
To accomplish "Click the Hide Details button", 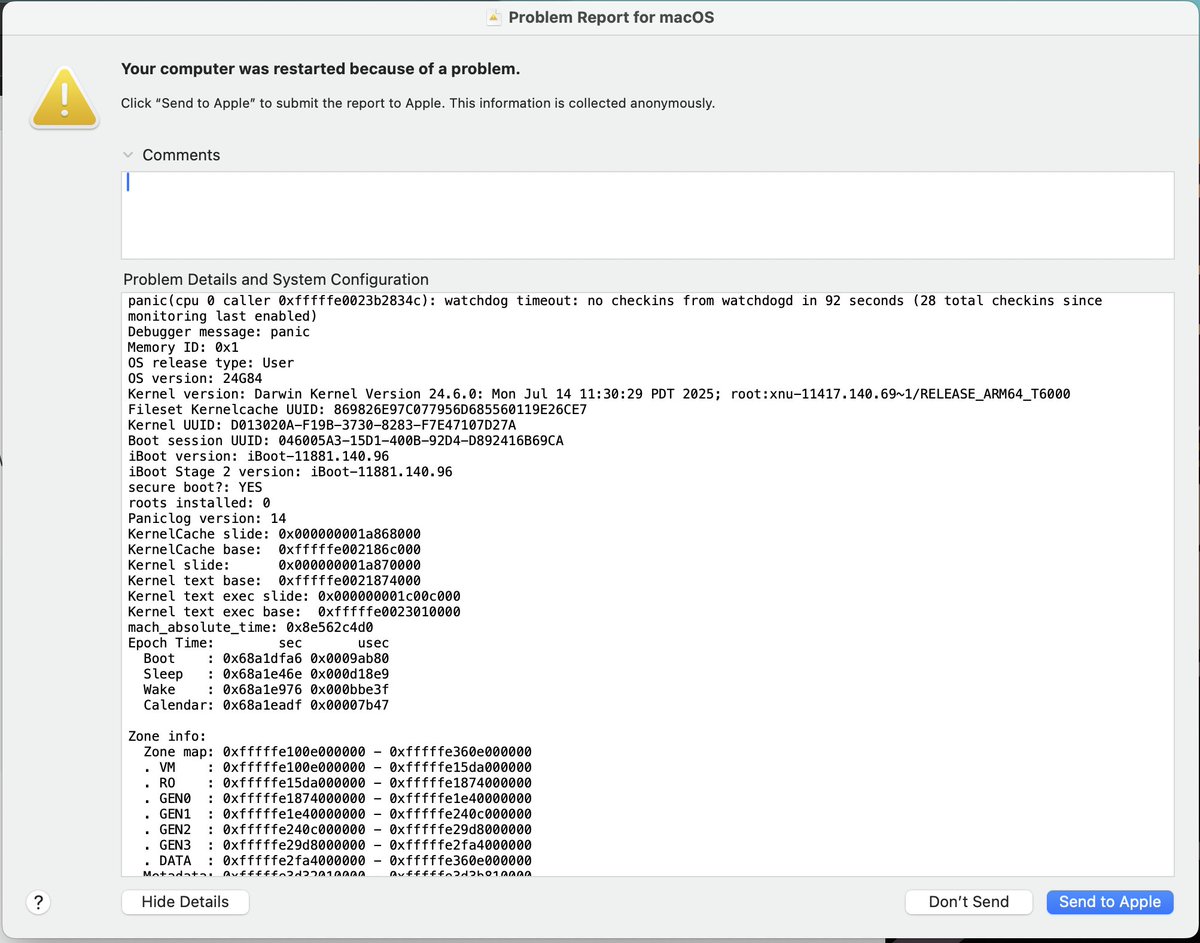I will [x=185, y=902].
